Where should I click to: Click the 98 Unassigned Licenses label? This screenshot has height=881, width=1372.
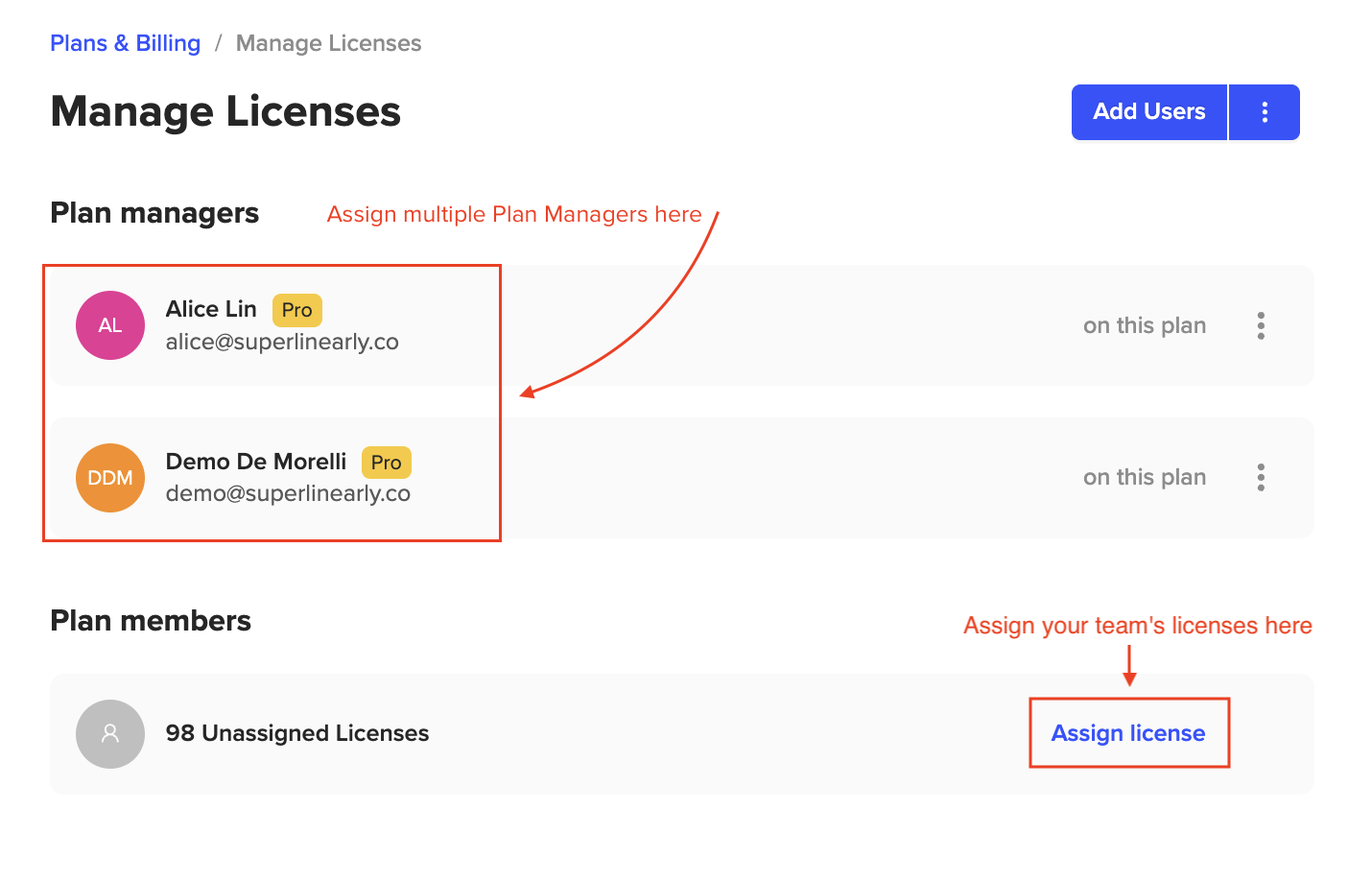pos(297,733)
